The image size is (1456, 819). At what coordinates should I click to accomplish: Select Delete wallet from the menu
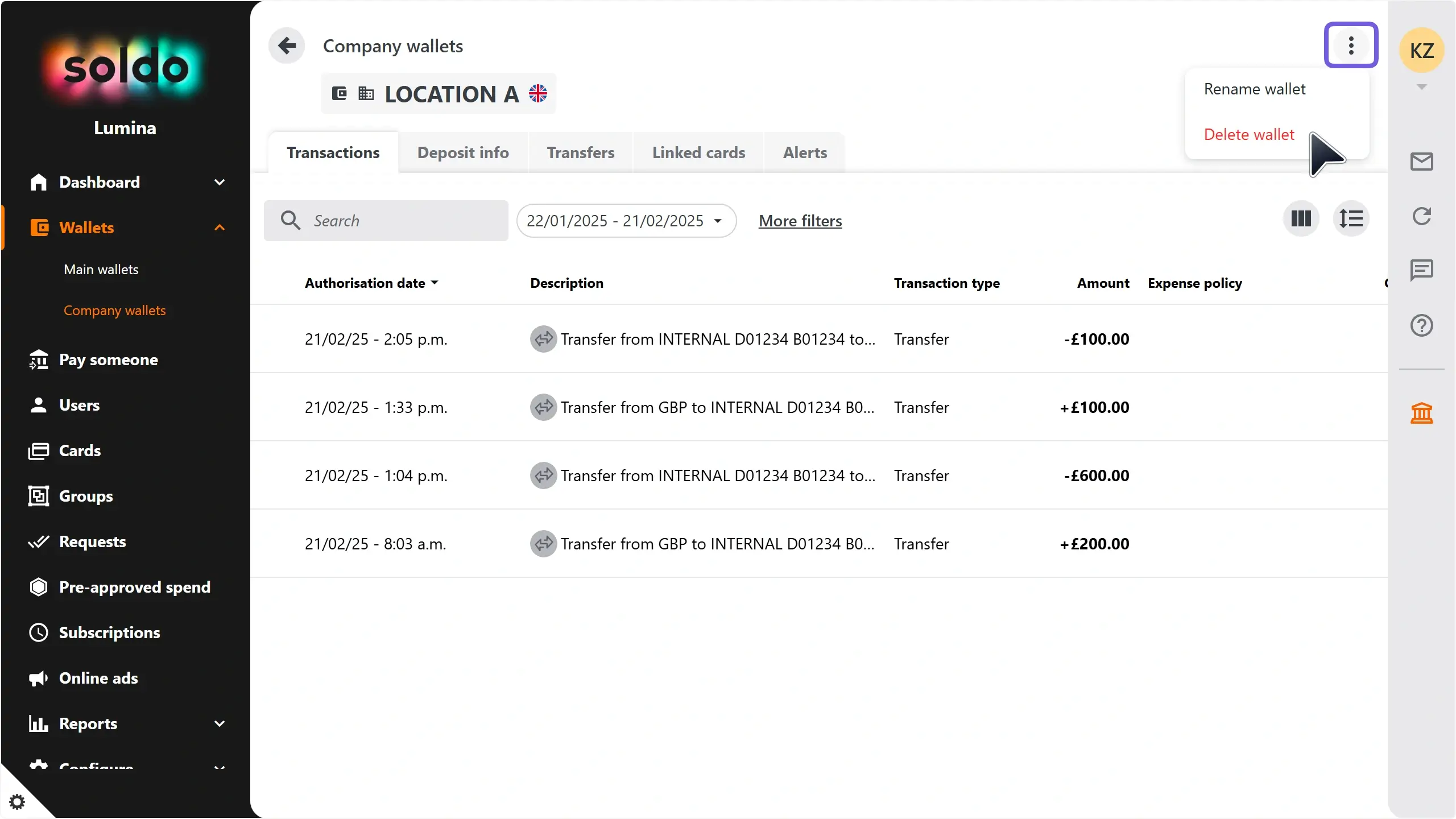pos(1249,135)
